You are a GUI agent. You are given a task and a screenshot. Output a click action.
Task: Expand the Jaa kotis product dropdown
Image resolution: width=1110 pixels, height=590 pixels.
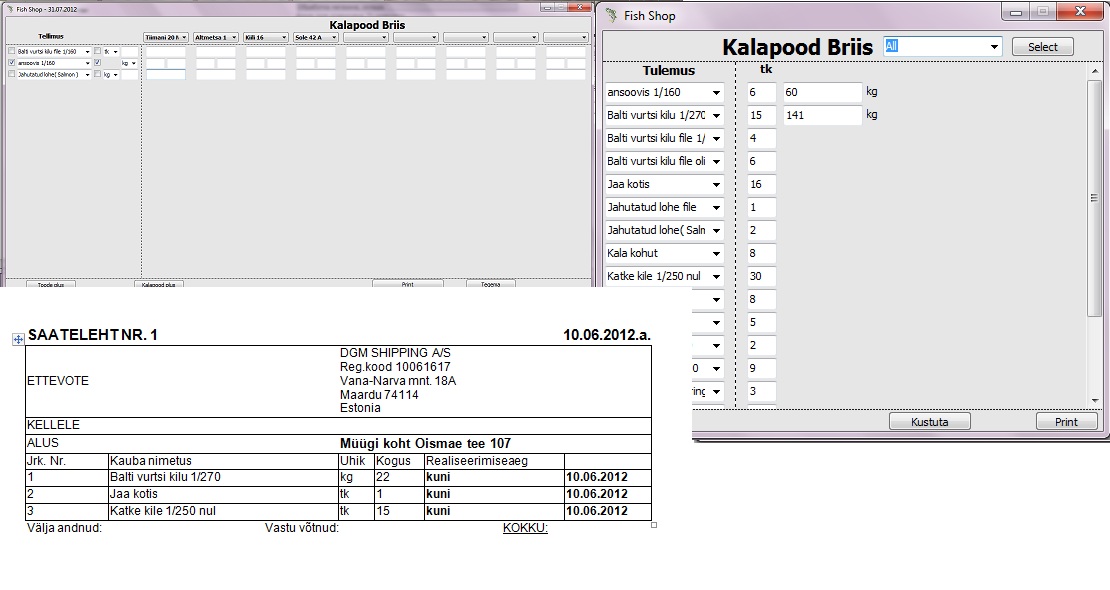pyautogui.click(x=716, y=185)
